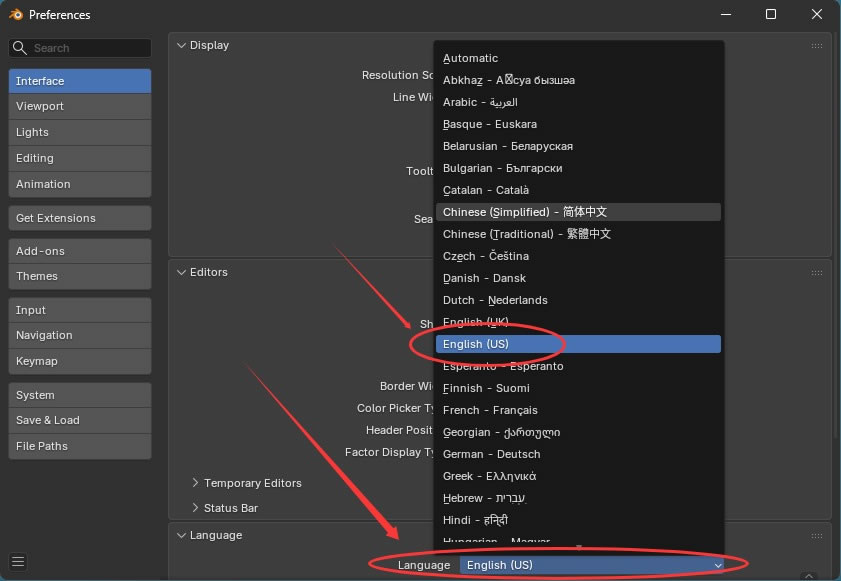Click the Editors panel grip handle

tap(817, 272)
